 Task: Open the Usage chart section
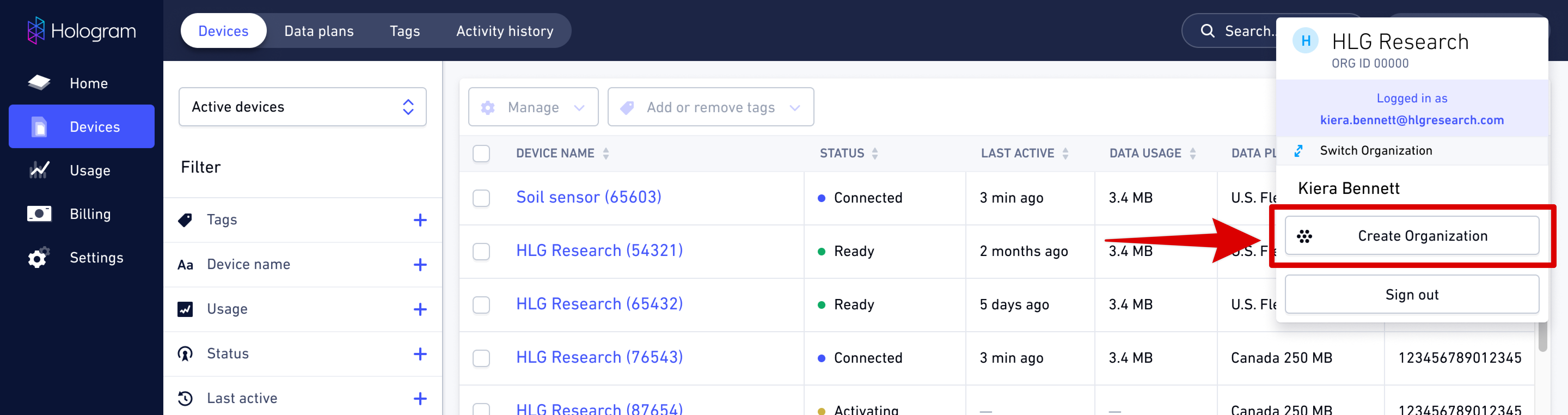(82, 170)
